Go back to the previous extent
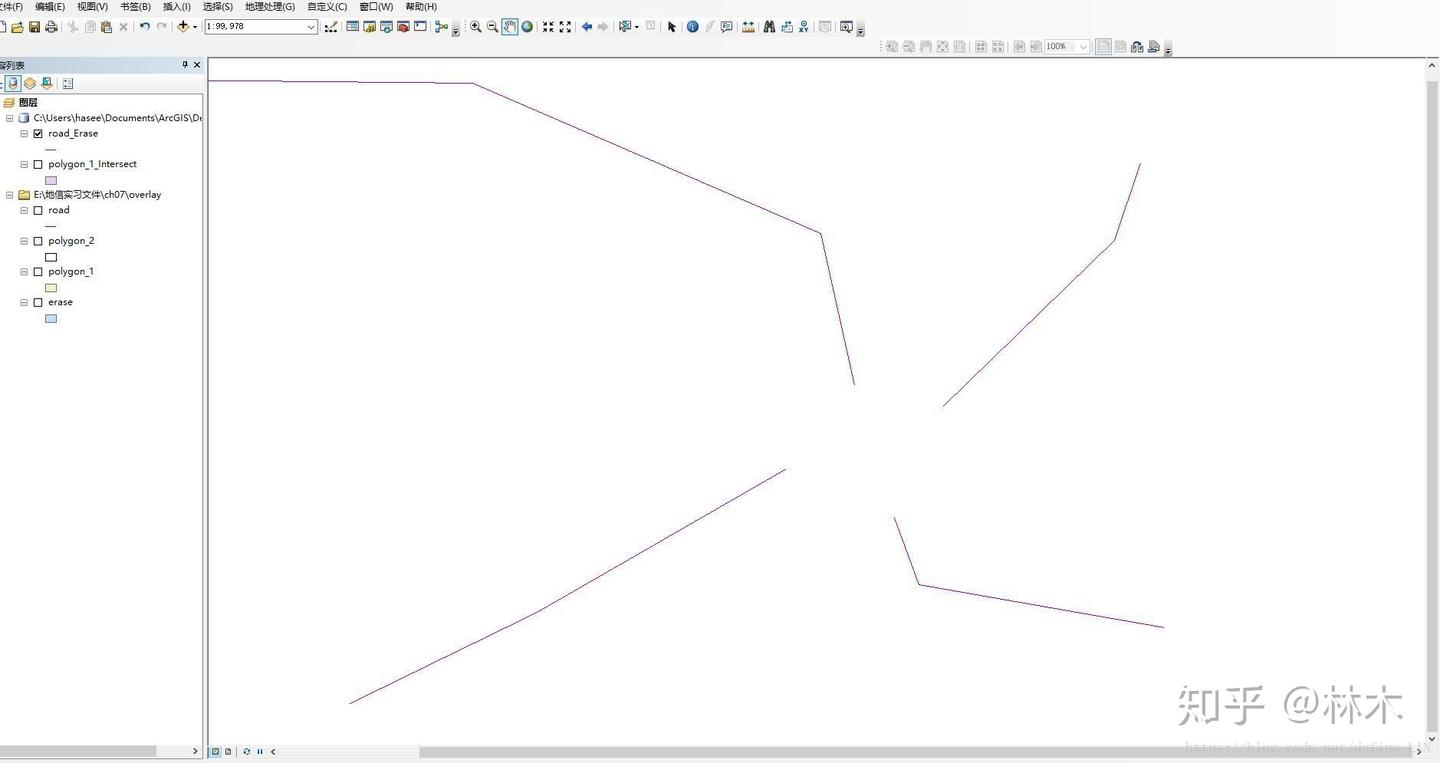 point(587,27)
